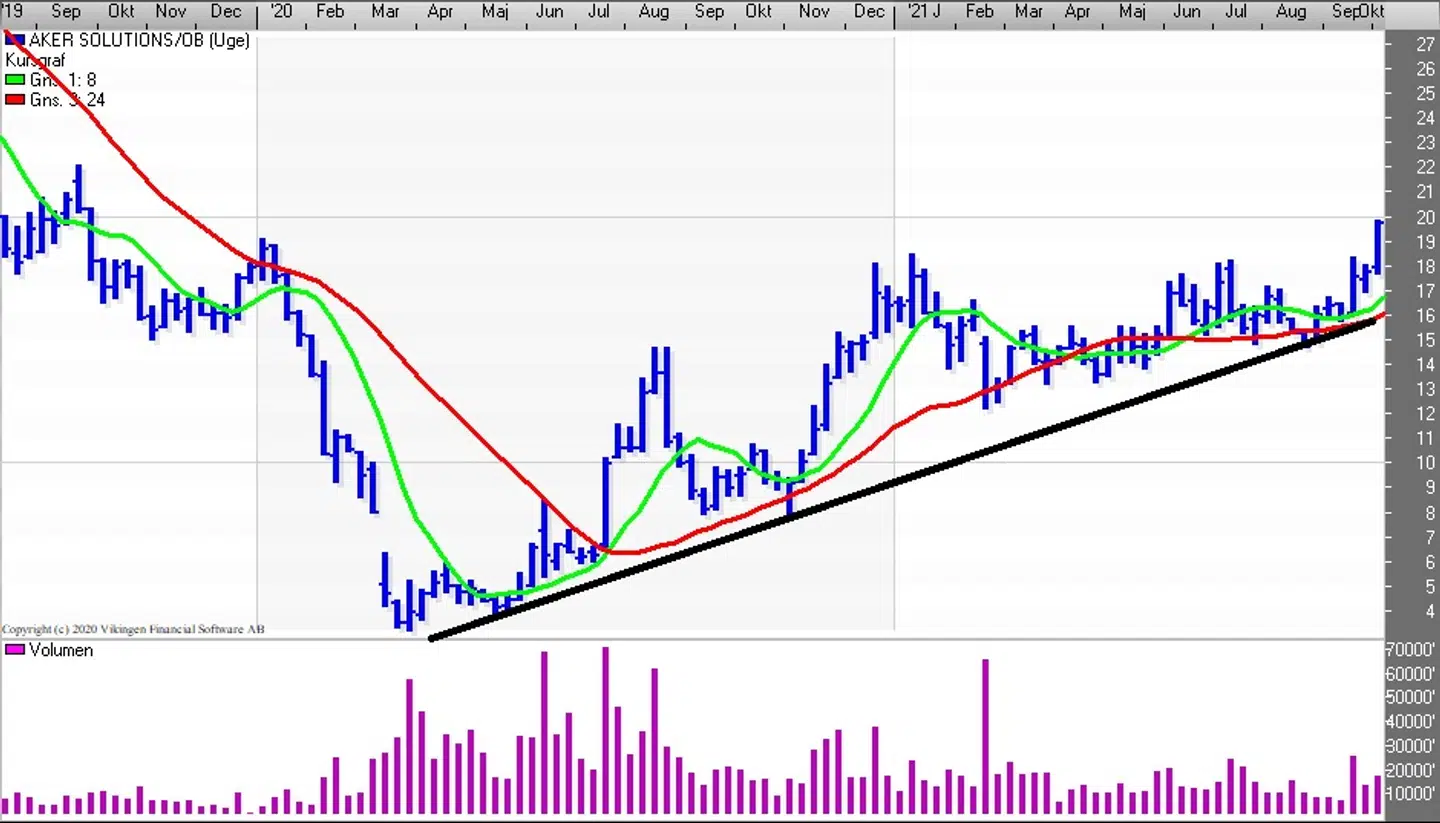Click the tallest volume bar in July 2020

[605, 730]
